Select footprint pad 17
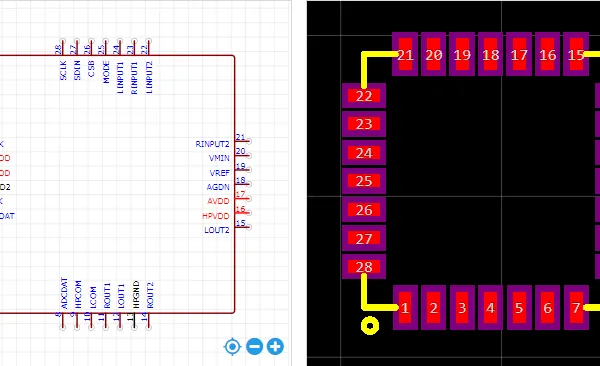The height and width of the screenshot is (366, 600). click(519, 54)
